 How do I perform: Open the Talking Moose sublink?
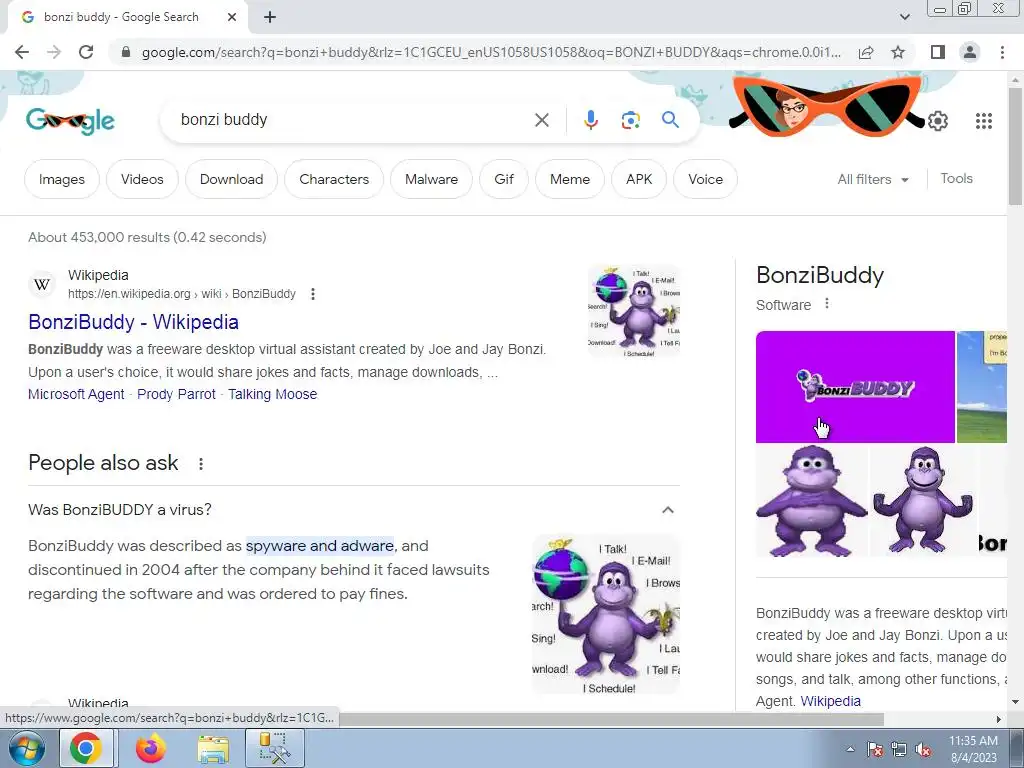pos(272,394)
